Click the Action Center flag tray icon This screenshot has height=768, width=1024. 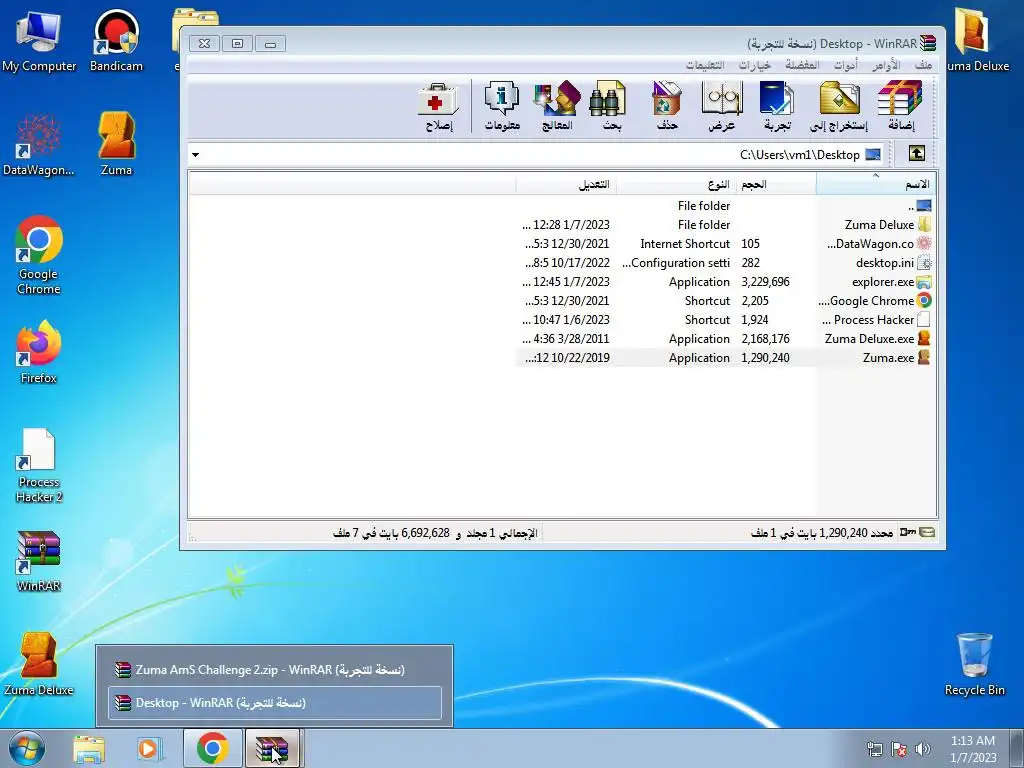(899, 749)
